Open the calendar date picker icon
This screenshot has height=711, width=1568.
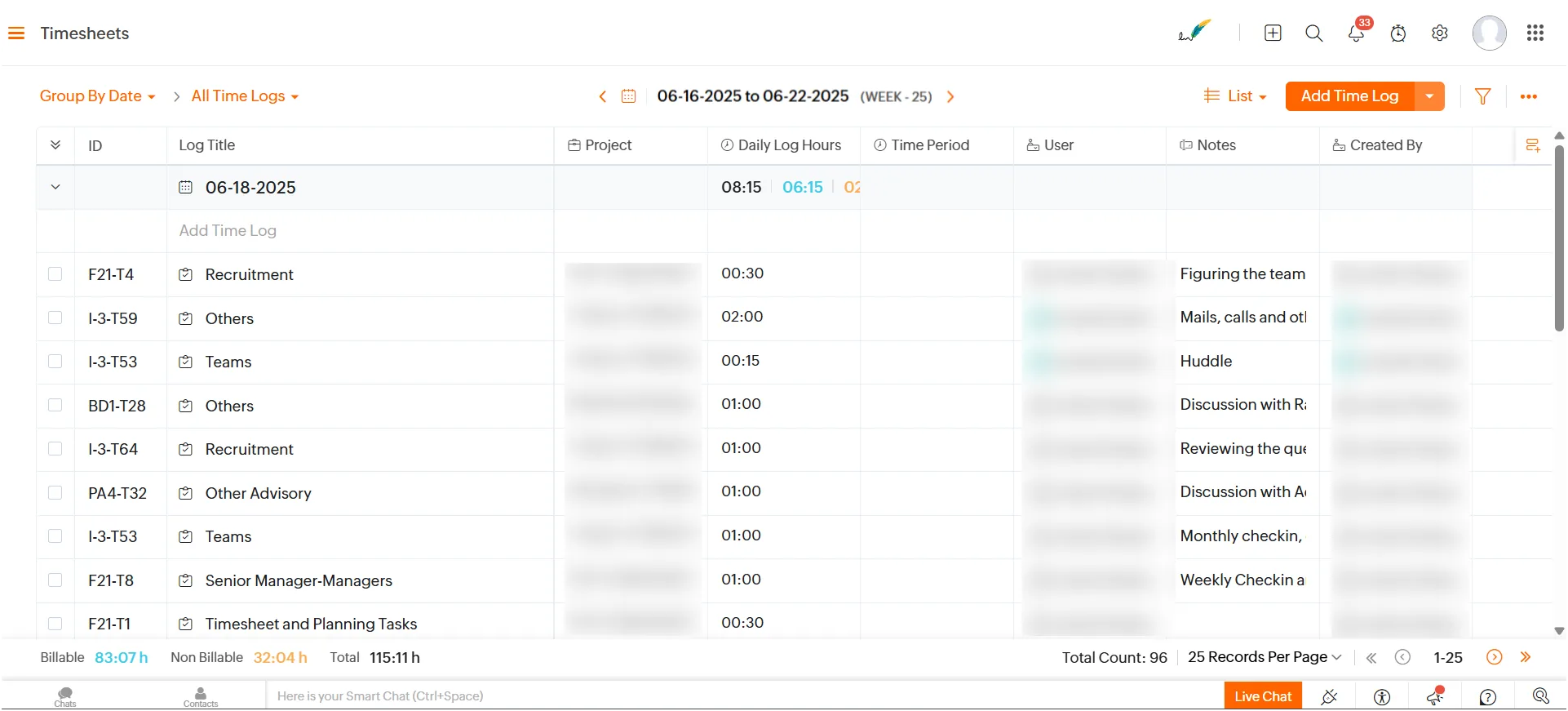coord(628,96)
